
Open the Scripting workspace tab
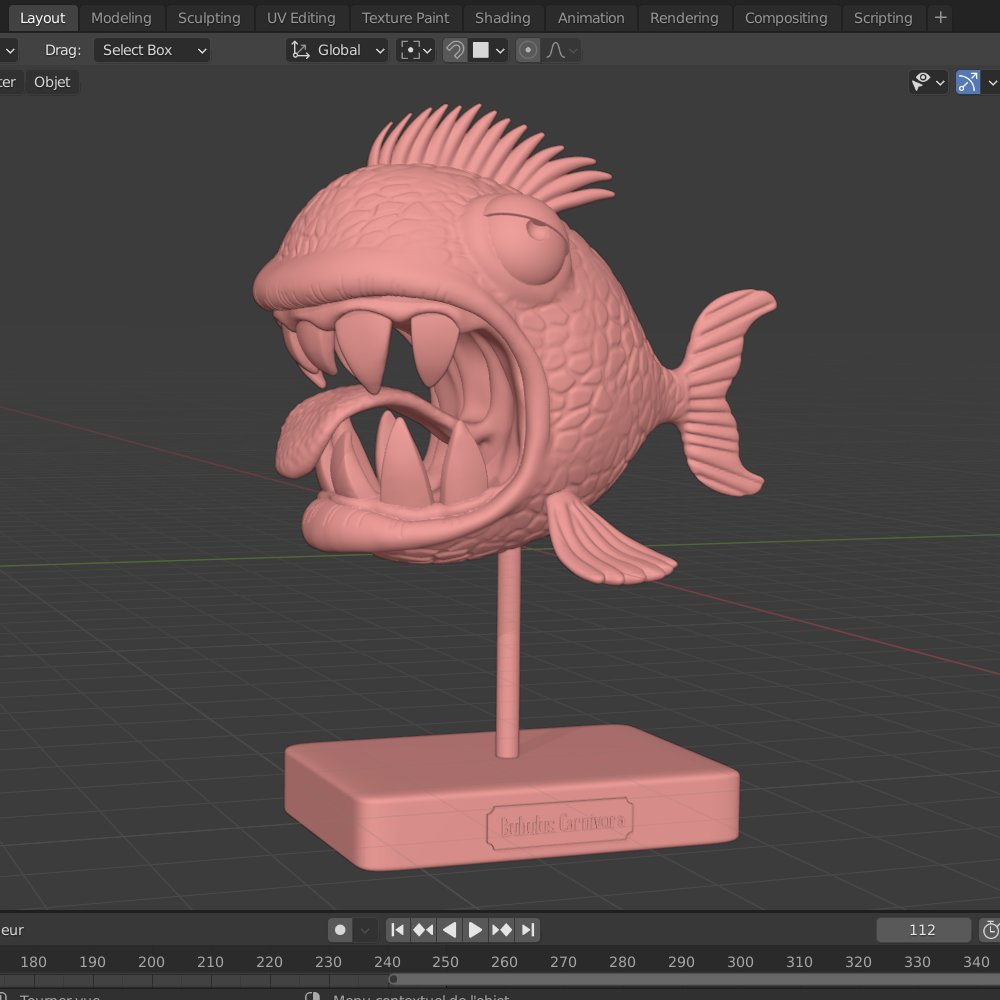pos(883,18)
